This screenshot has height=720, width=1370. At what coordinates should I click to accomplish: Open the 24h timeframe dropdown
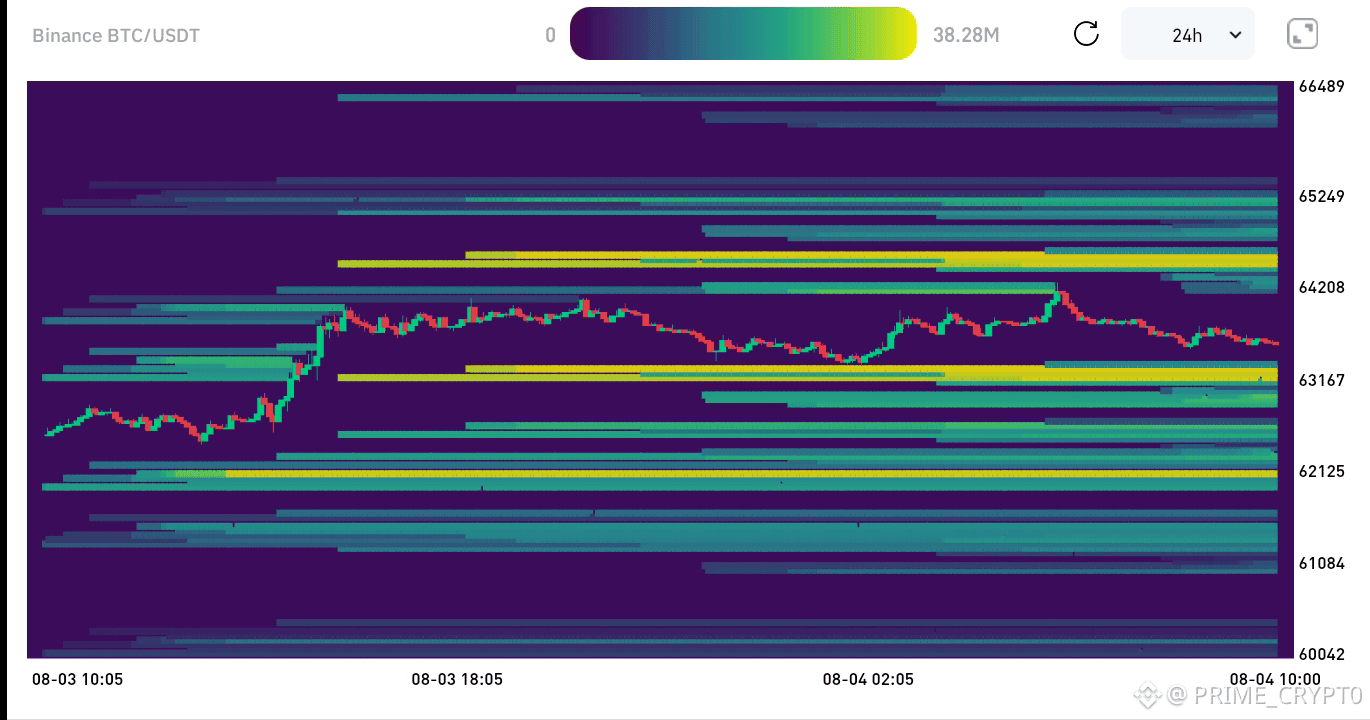point(1188,35)
